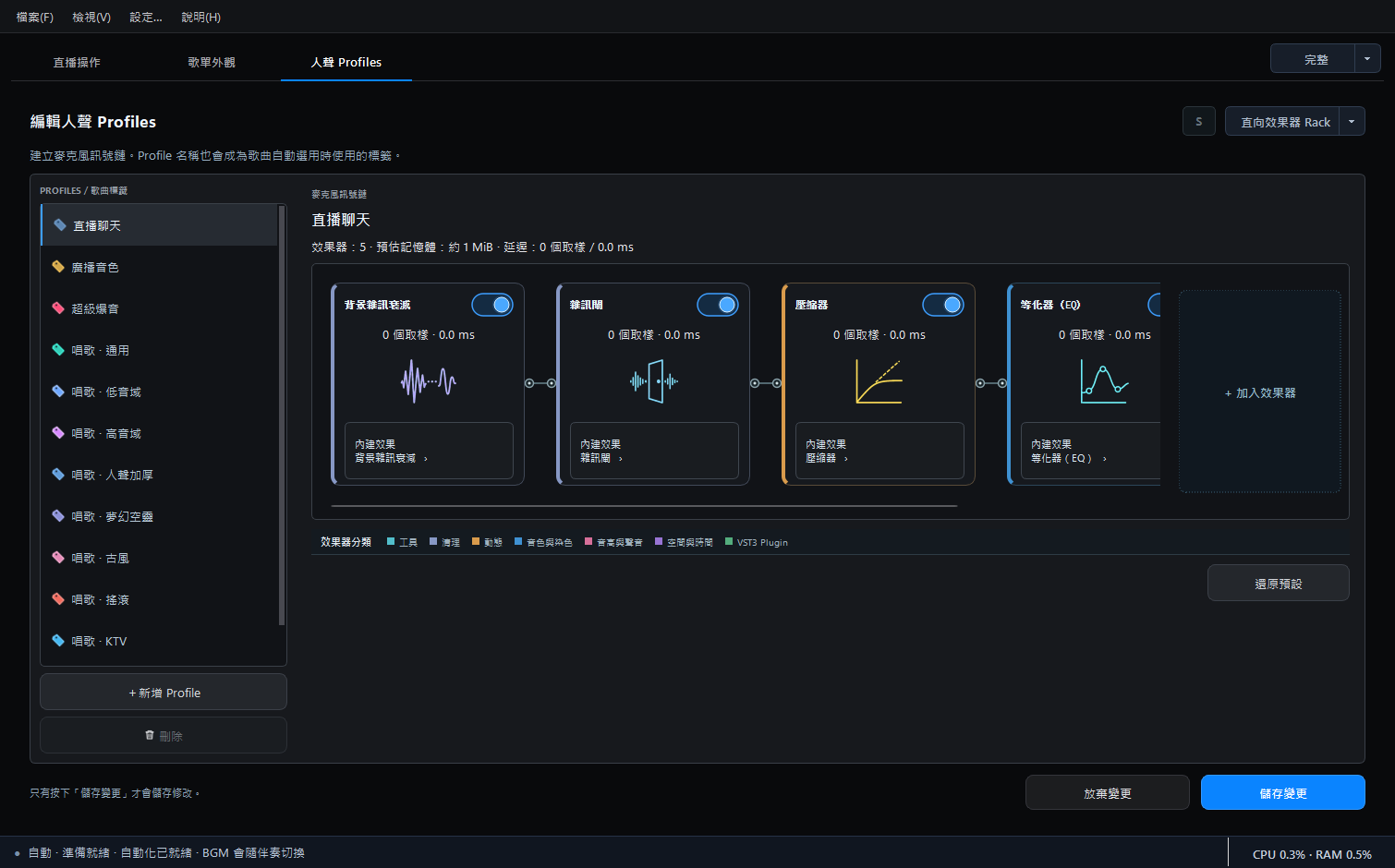Open the 設定... menu
This screenshot has height=868, width=1395.
point(146,17)
